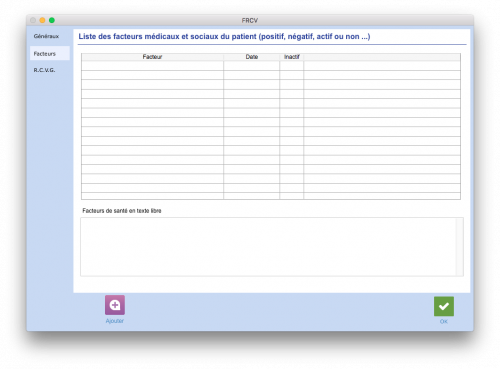Click the Ajouter label under the icon
Screen dimensions: 500x369
tap(115, 321)
